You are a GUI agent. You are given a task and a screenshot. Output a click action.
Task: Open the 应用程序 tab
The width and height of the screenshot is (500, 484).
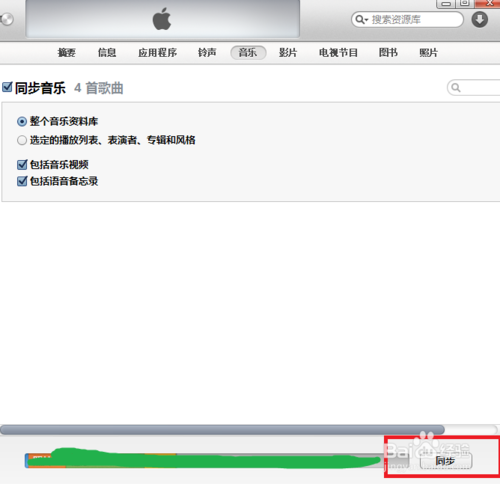tap(157, 53)
